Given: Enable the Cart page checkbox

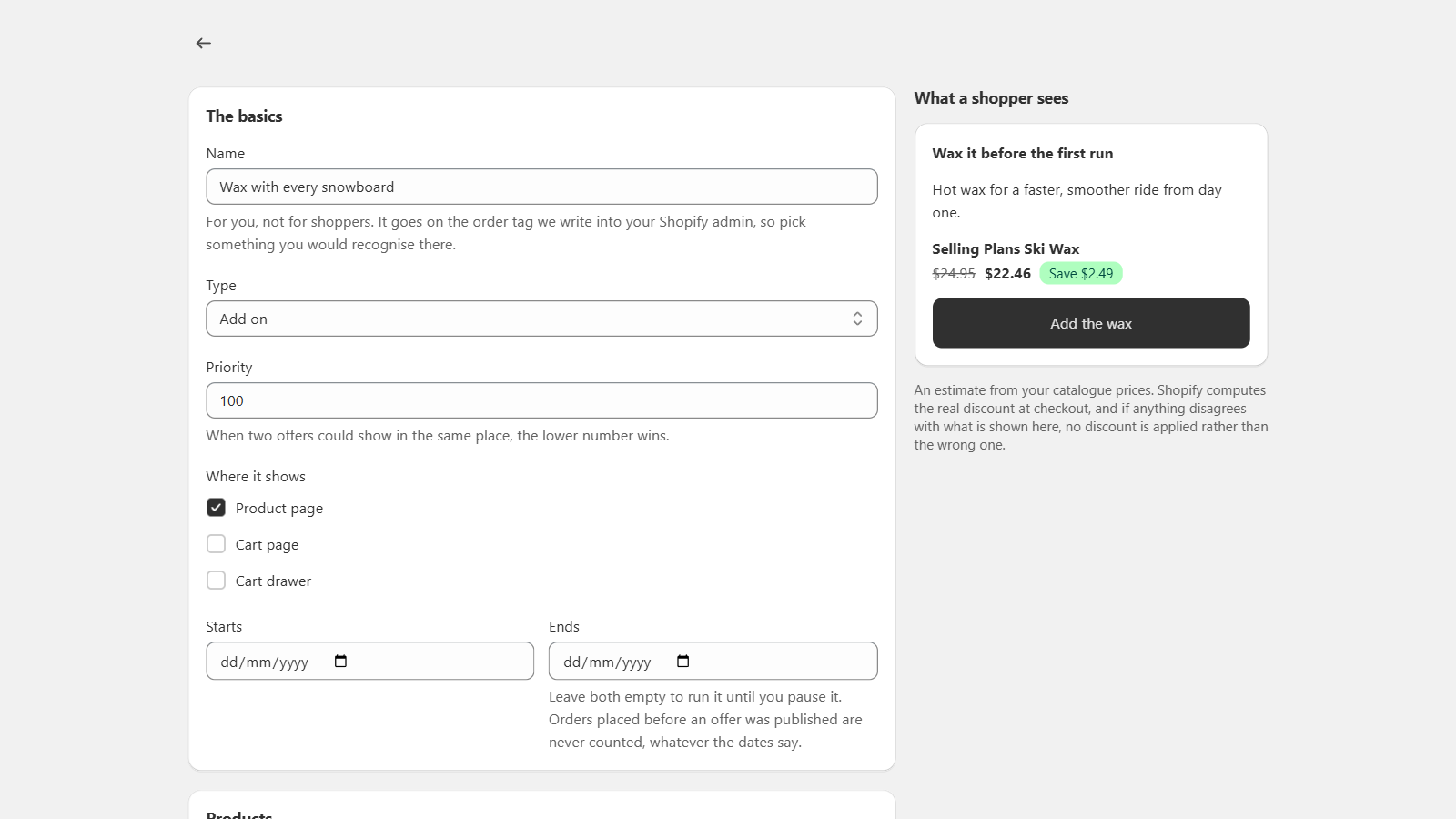Looking at the screenshot, I should [216, 544].
